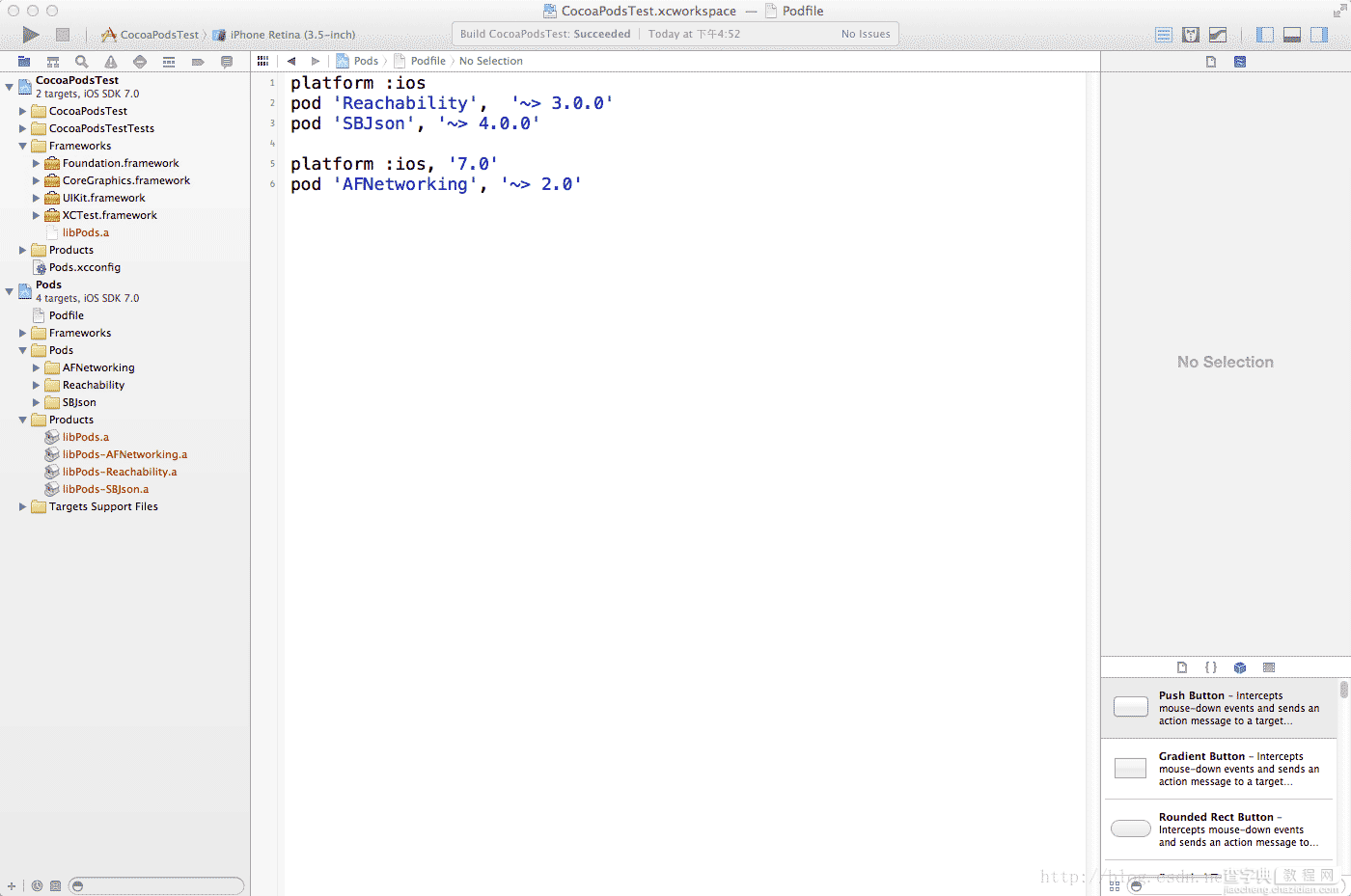This screenshot has height=896, width=1351.
Task: Select XCTest.framework in navigator
Action: [x=109, y=215]
